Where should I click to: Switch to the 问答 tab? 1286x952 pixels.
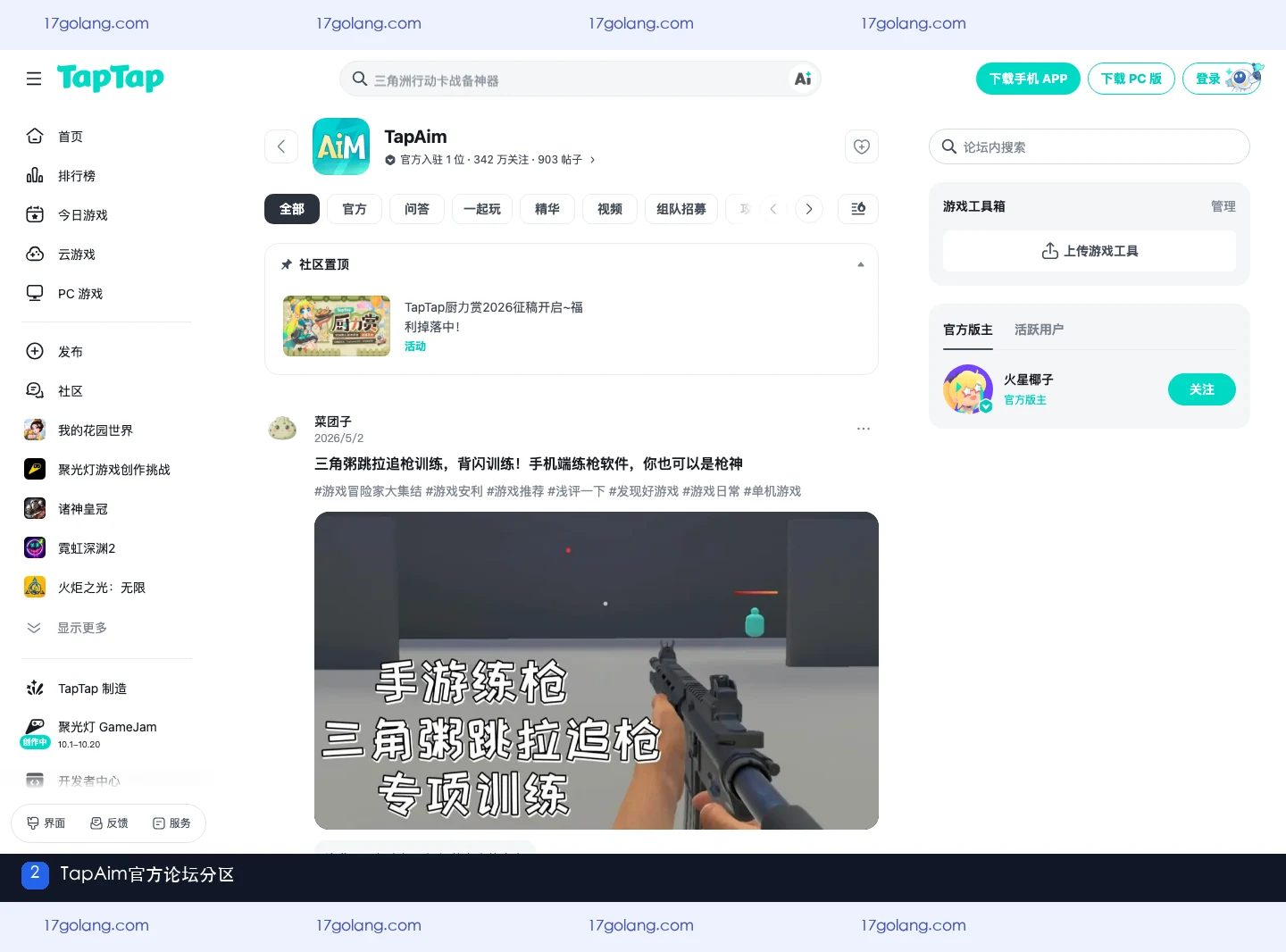[417, 209]
